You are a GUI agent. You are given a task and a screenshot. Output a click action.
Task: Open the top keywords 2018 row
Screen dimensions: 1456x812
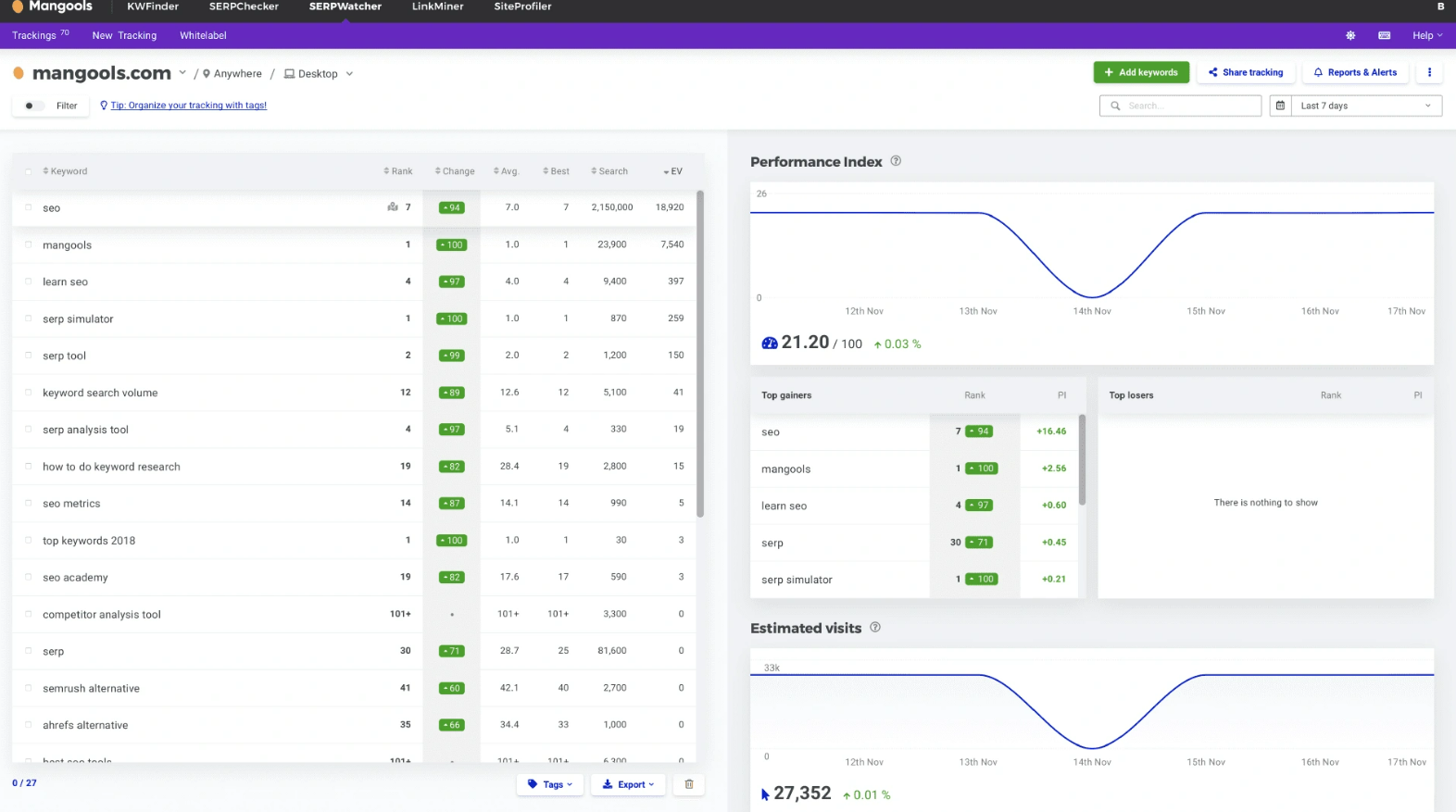(354, 541)
